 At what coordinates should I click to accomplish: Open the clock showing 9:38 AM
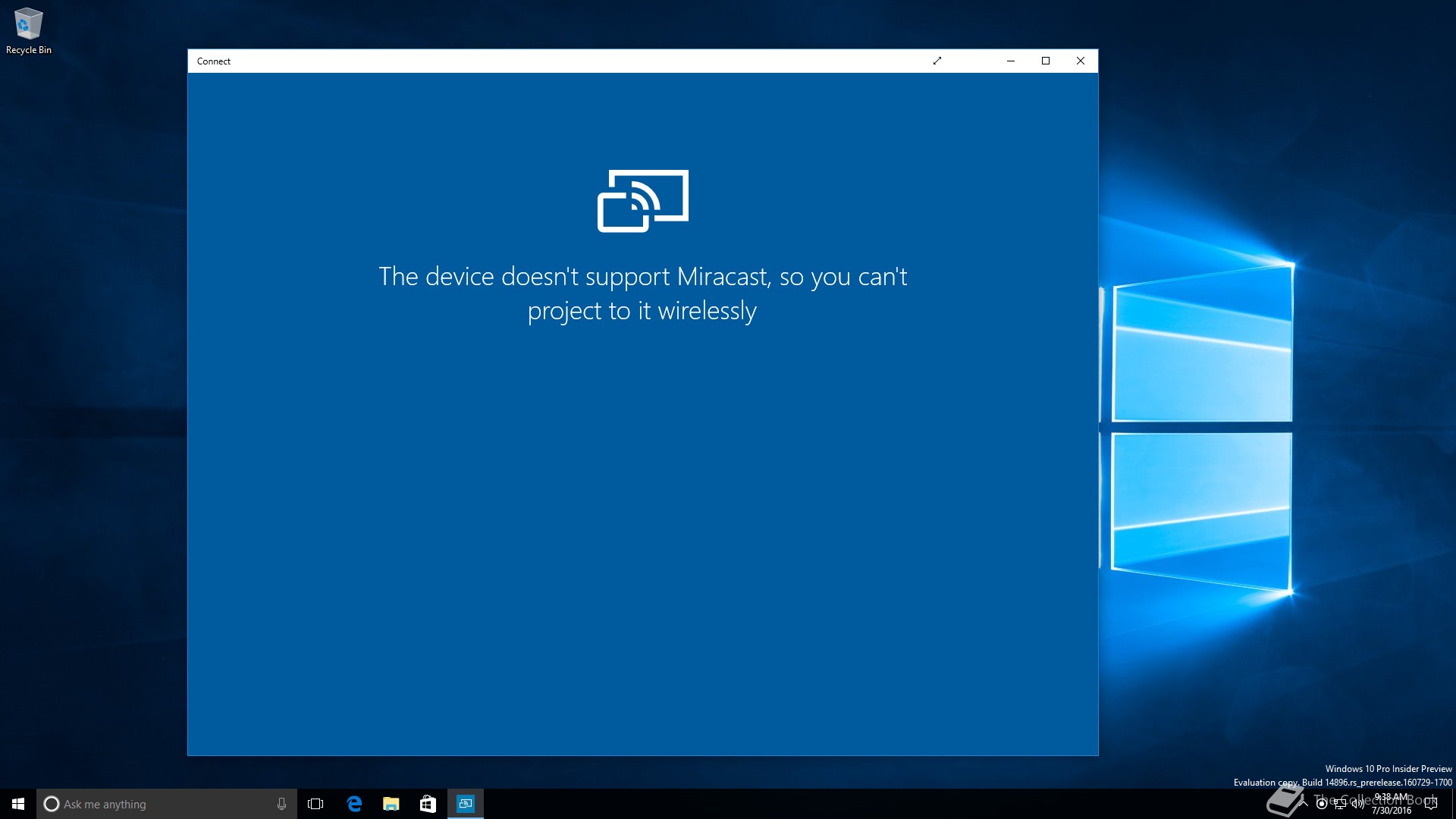(1392, 804)
